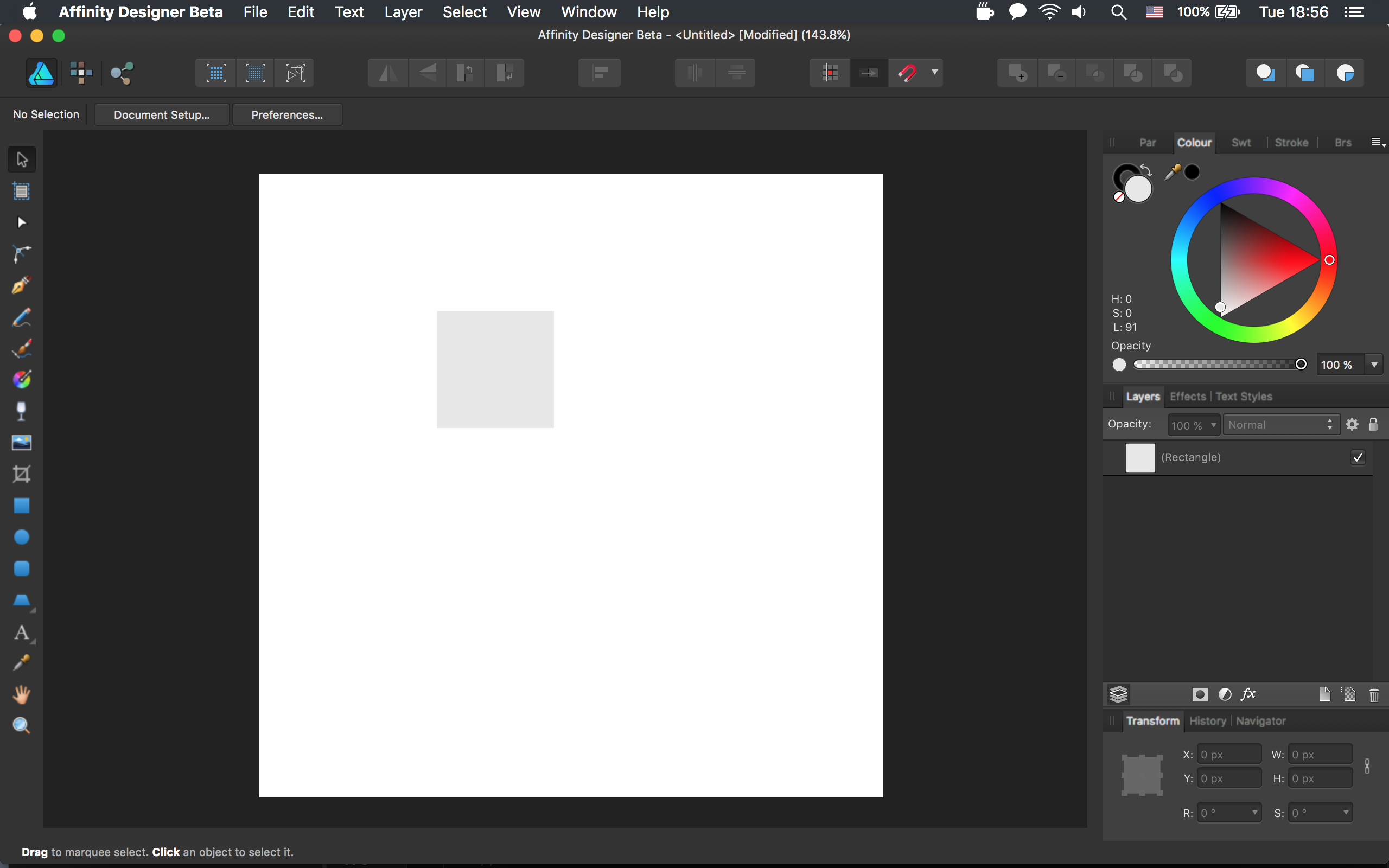Click the mask layer icon in Layers panel
This screenshot has height=868, width=1389.
pyautogui.click(x=1200, y=694)
